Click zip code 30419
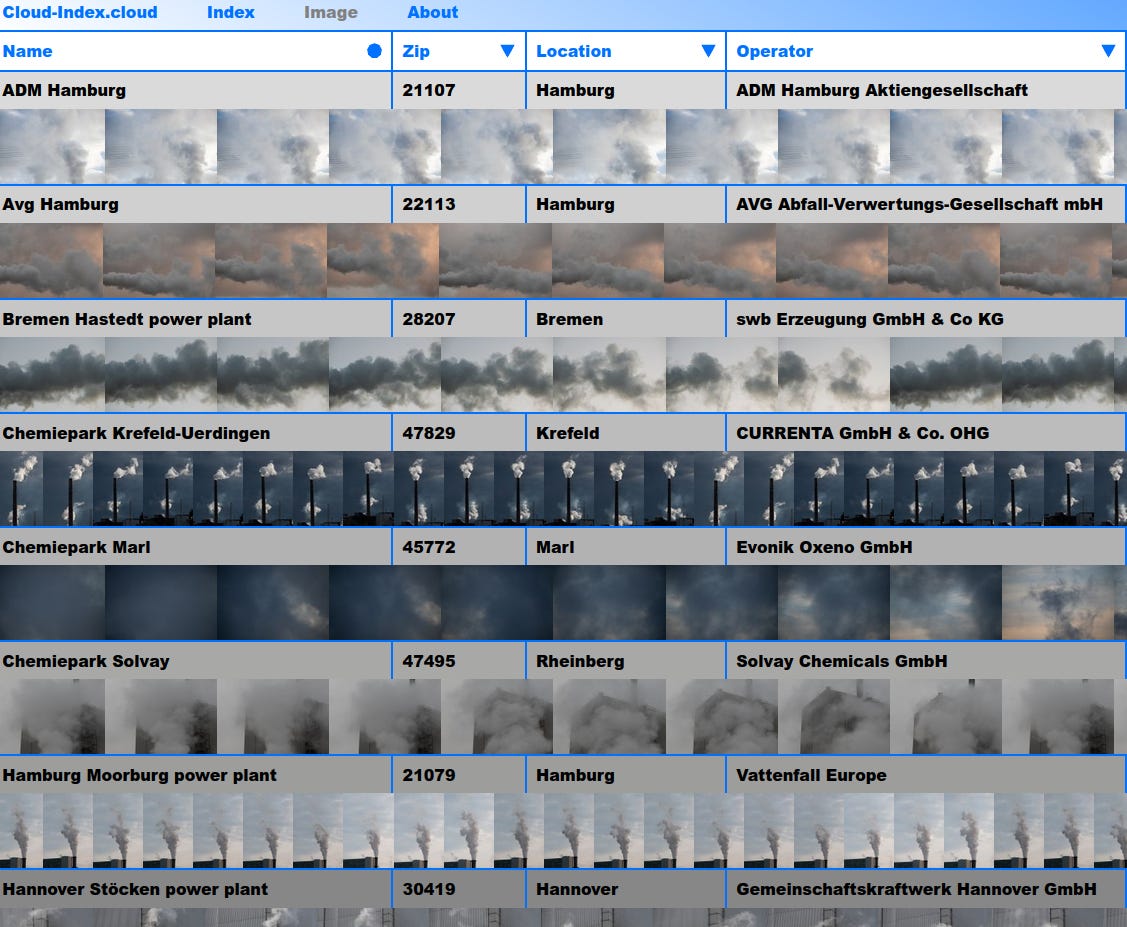This screenshot has width=1127, height=927. coord(429,889)
